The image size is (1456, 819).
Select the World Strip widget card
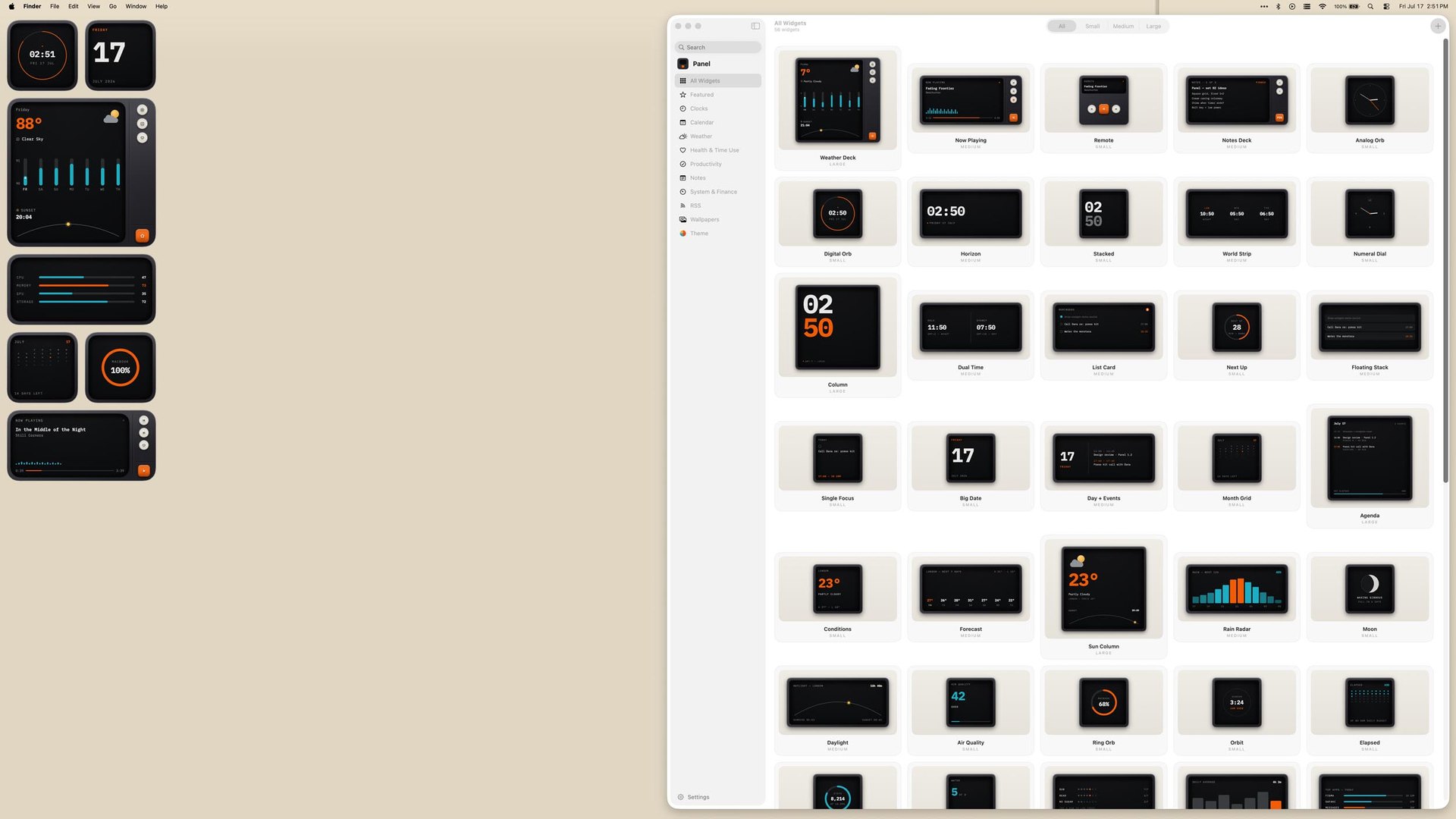[x=1236, y=221]
